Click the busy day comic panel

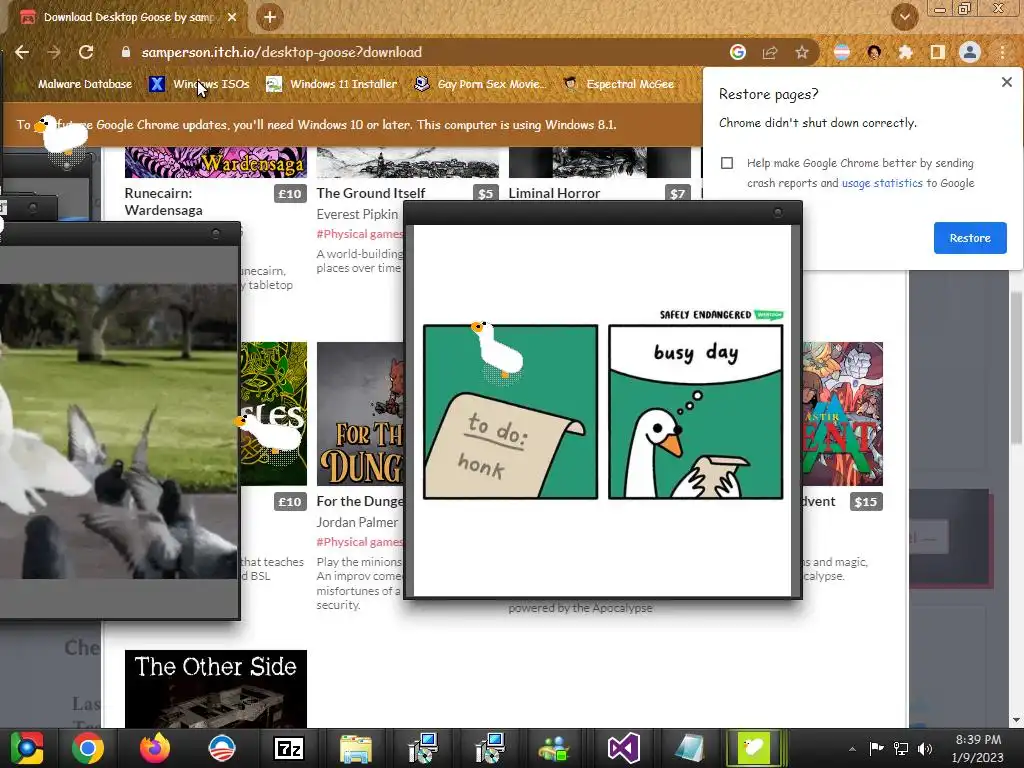click(696, 412)
